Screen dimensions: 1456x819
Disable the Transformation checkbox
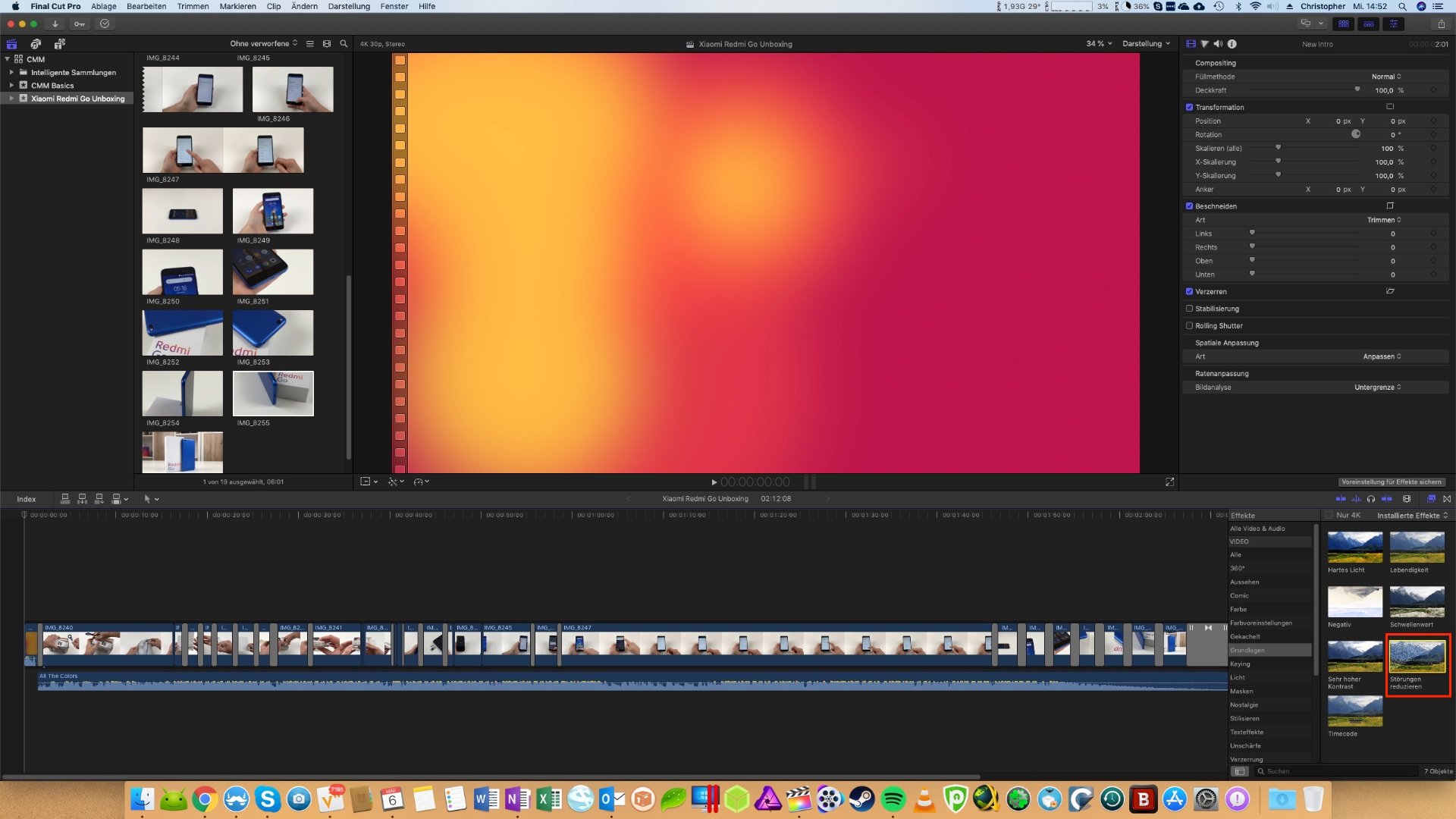(1189, 107)
